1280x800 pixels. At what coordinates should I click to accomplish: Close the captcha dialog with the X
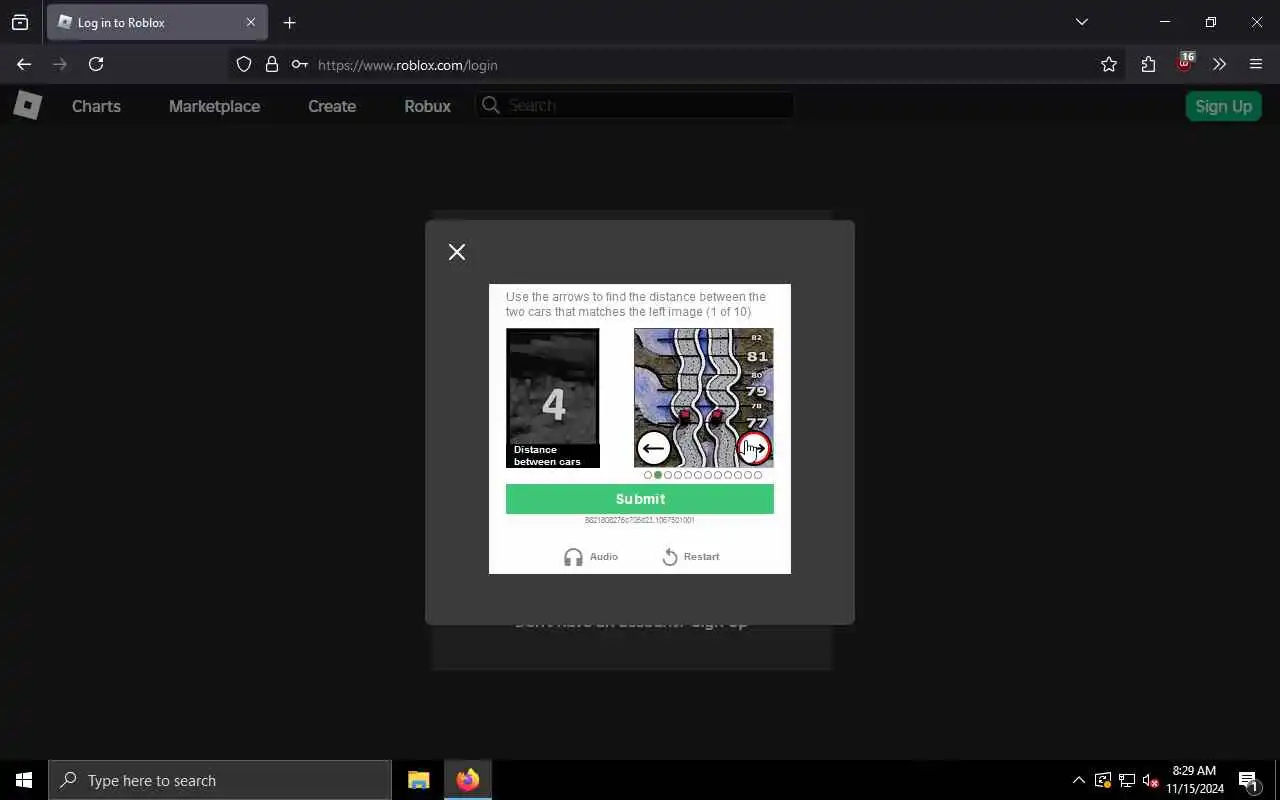click(457, 252)
